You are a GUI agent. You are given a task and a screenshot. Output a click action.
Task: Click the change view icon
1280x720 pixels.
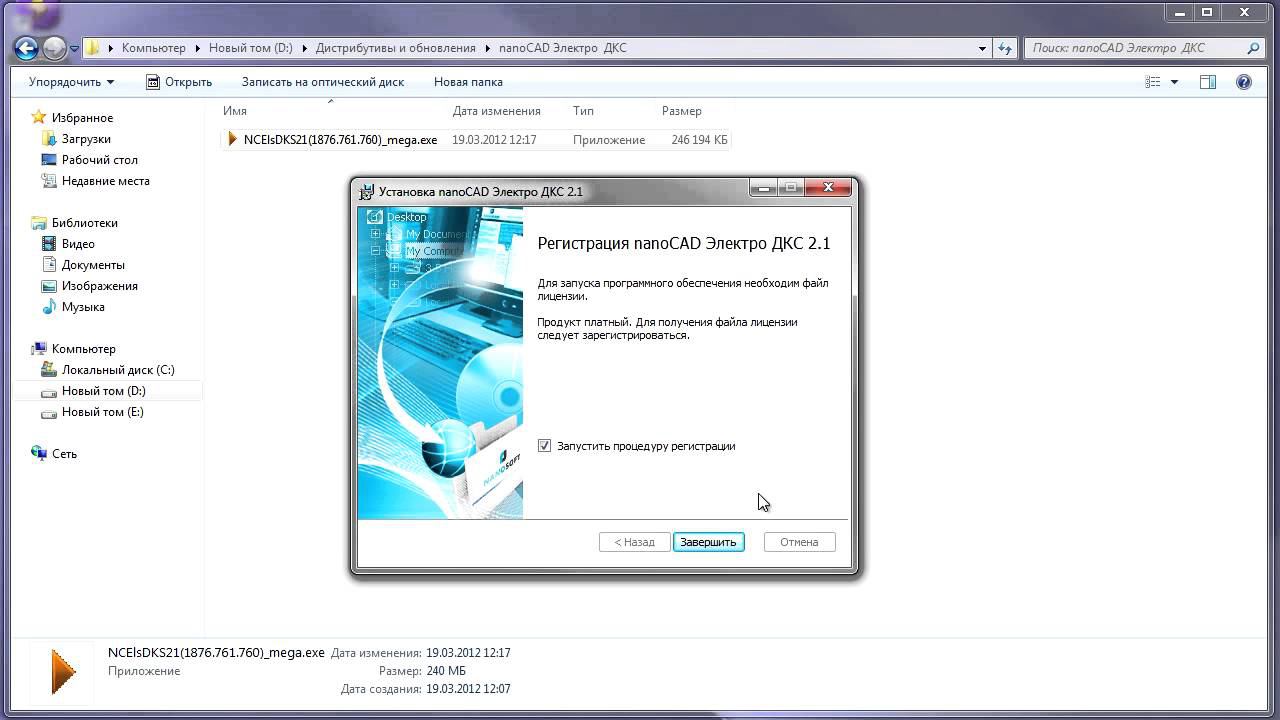(x=1153, y=82)
